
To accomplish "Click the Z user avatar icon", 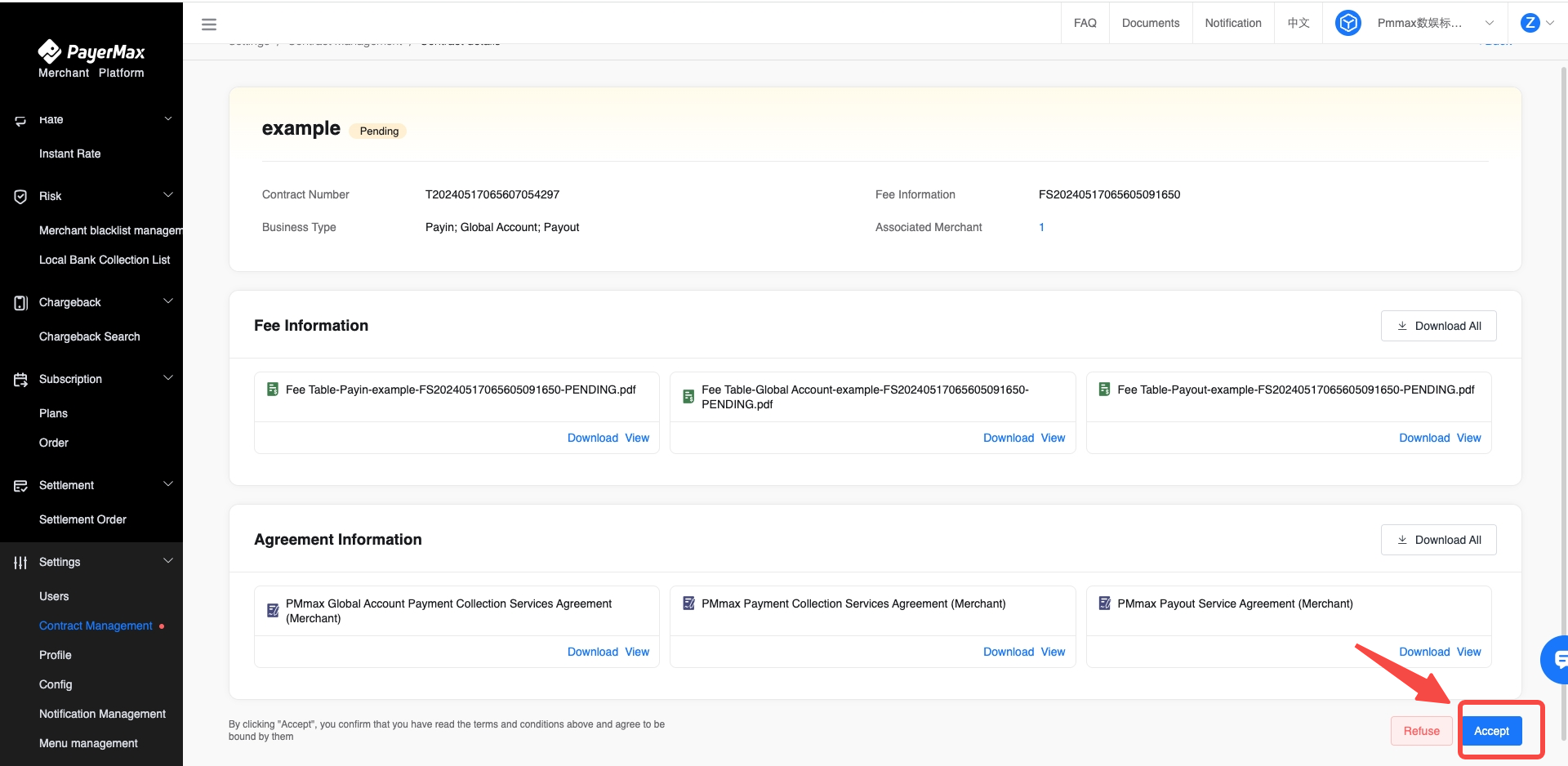I will [1530, 23].
